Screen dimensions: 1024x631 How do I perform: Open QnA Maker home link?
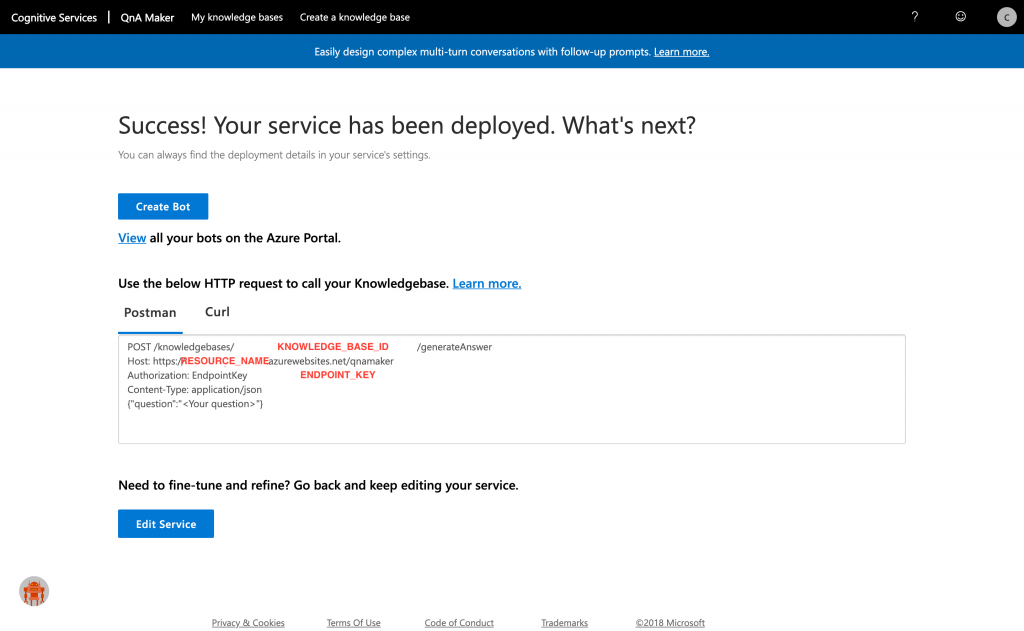147,18
